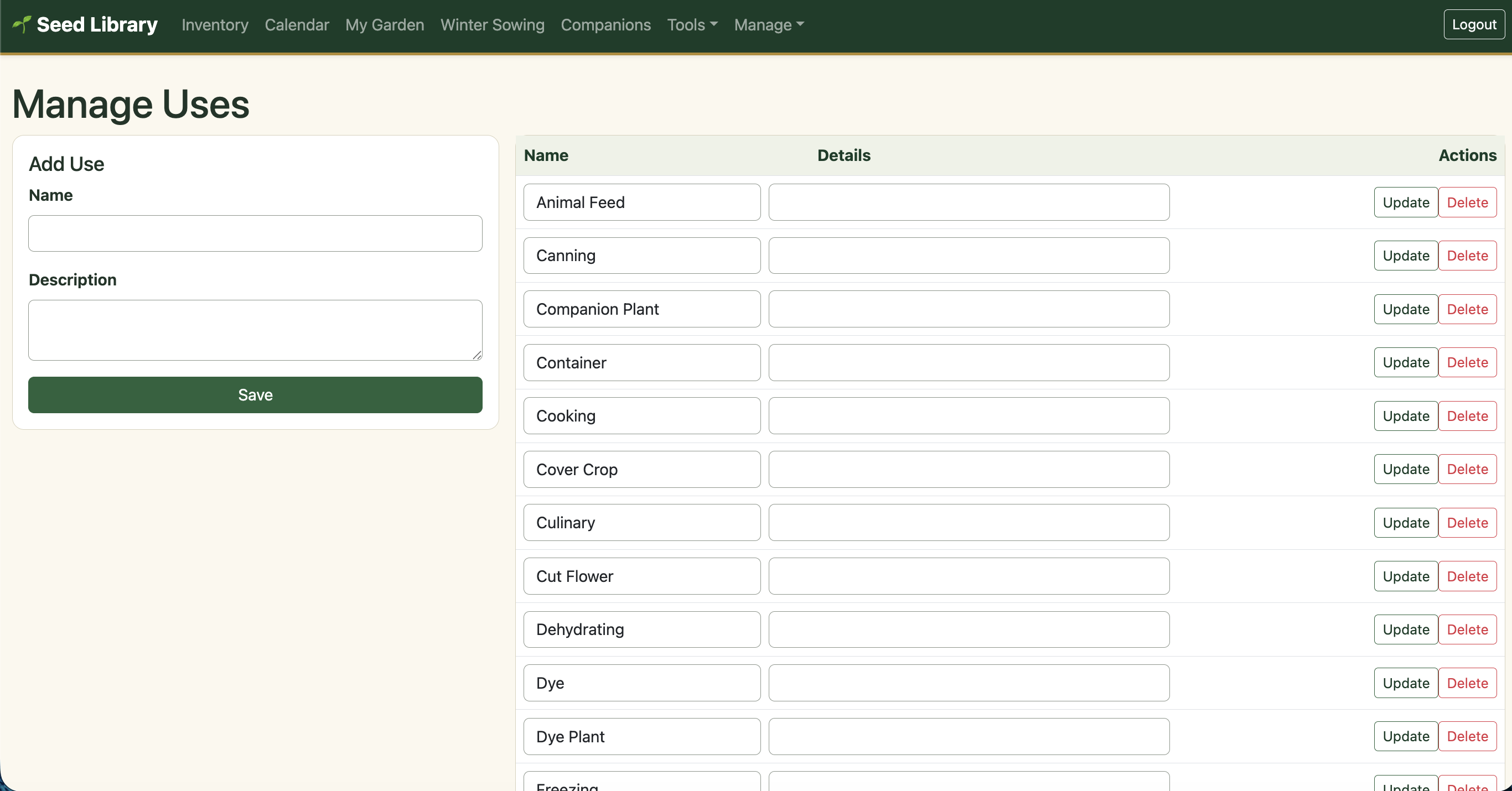Delete the Cover Crop use
The height and width of the screenshot is (791, 1512).
tap(1467, 470)
